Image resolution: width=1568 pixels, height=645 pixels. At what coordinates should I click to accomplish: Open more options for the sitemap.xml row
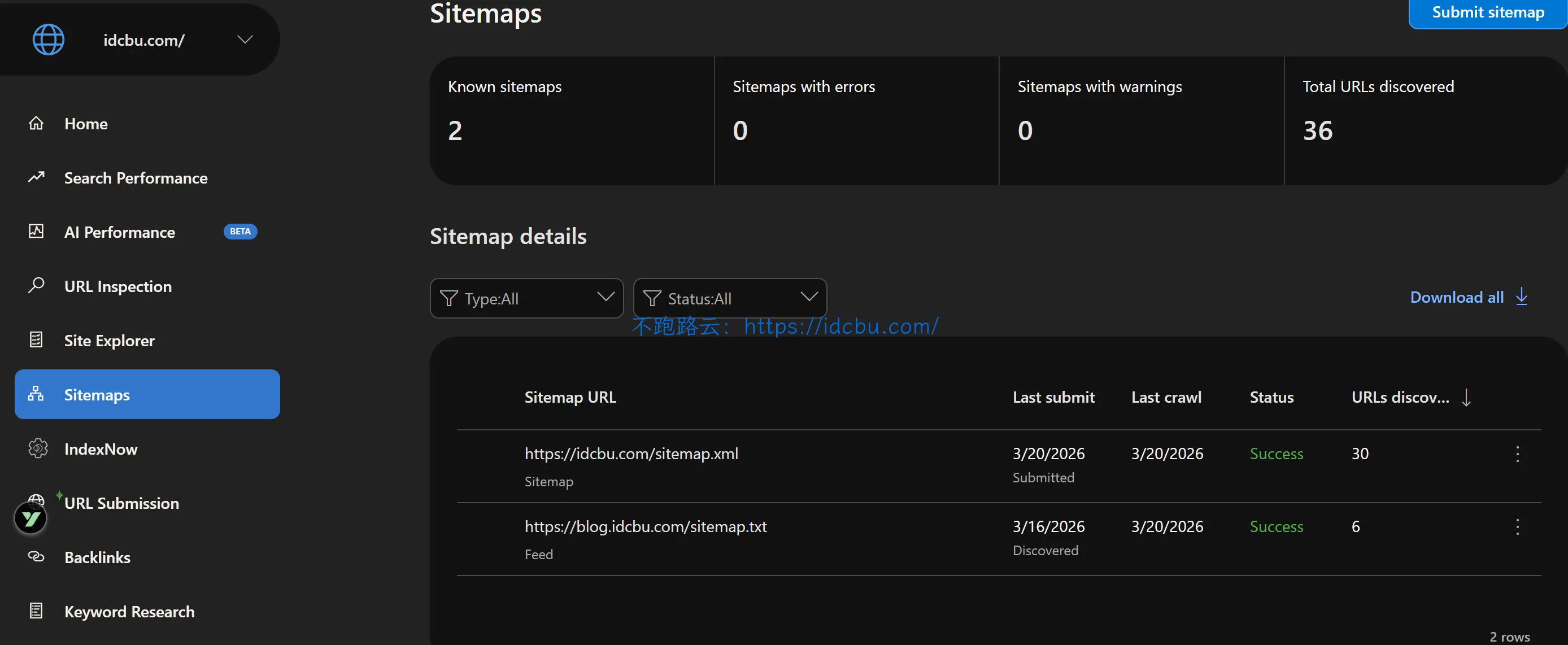pyautogui.click(x=1517, y=454)
